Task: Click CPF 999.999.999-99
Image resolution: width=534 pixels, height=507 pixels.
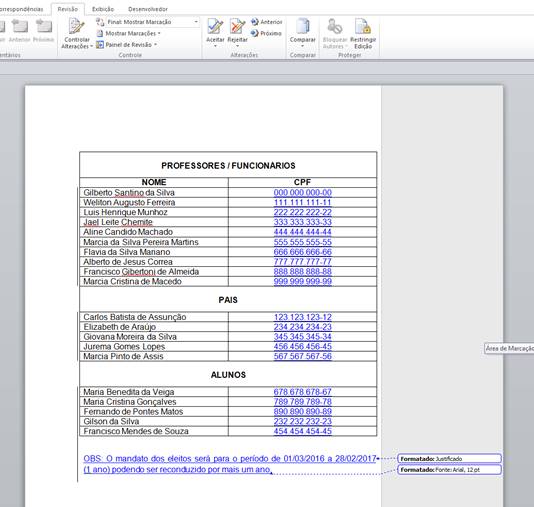Action: coord(302,282)
